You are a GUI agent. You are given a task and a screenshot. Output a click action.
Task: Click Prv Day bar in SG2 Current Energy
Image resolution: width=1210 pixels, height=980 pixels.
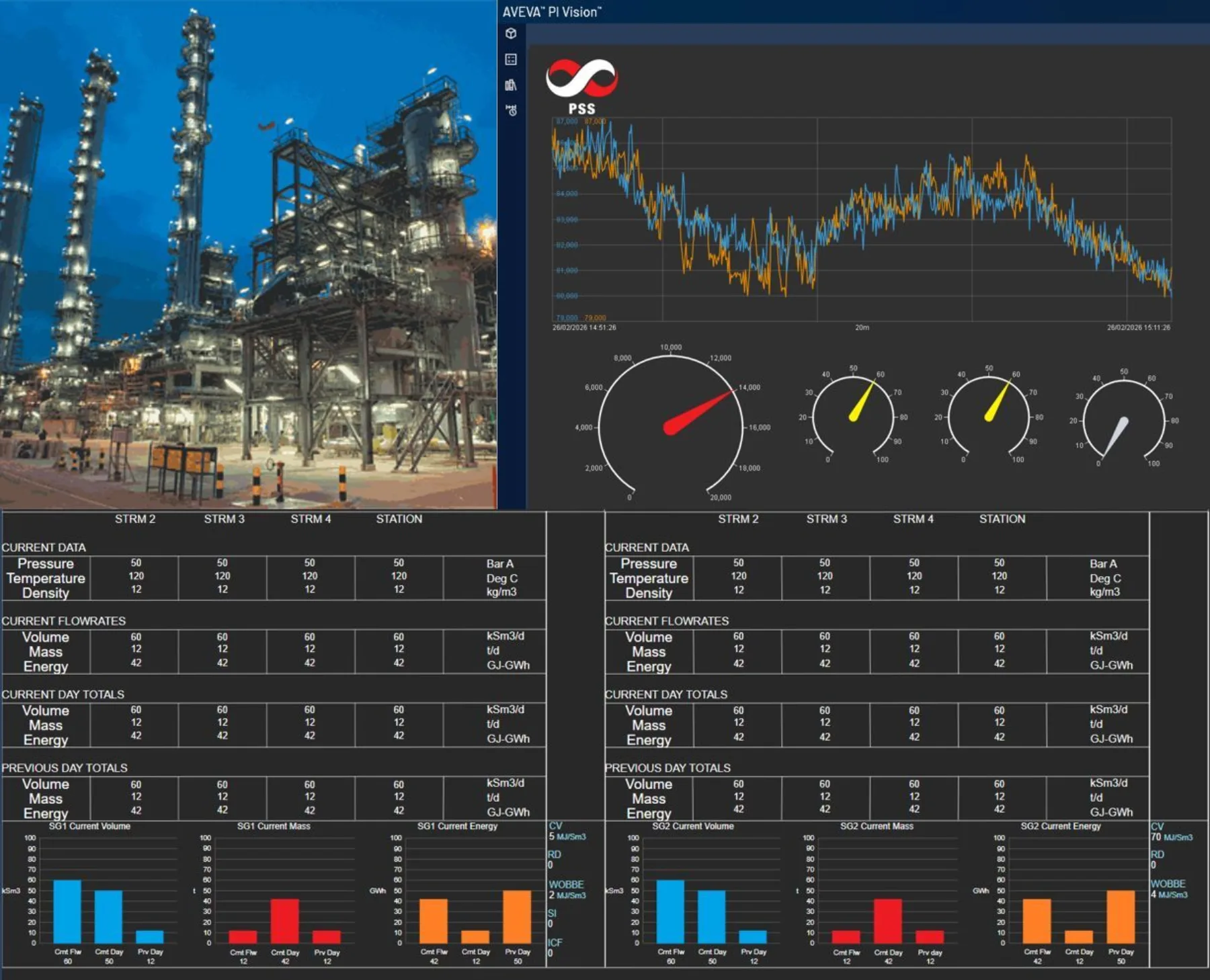[x=1121, y=917]
